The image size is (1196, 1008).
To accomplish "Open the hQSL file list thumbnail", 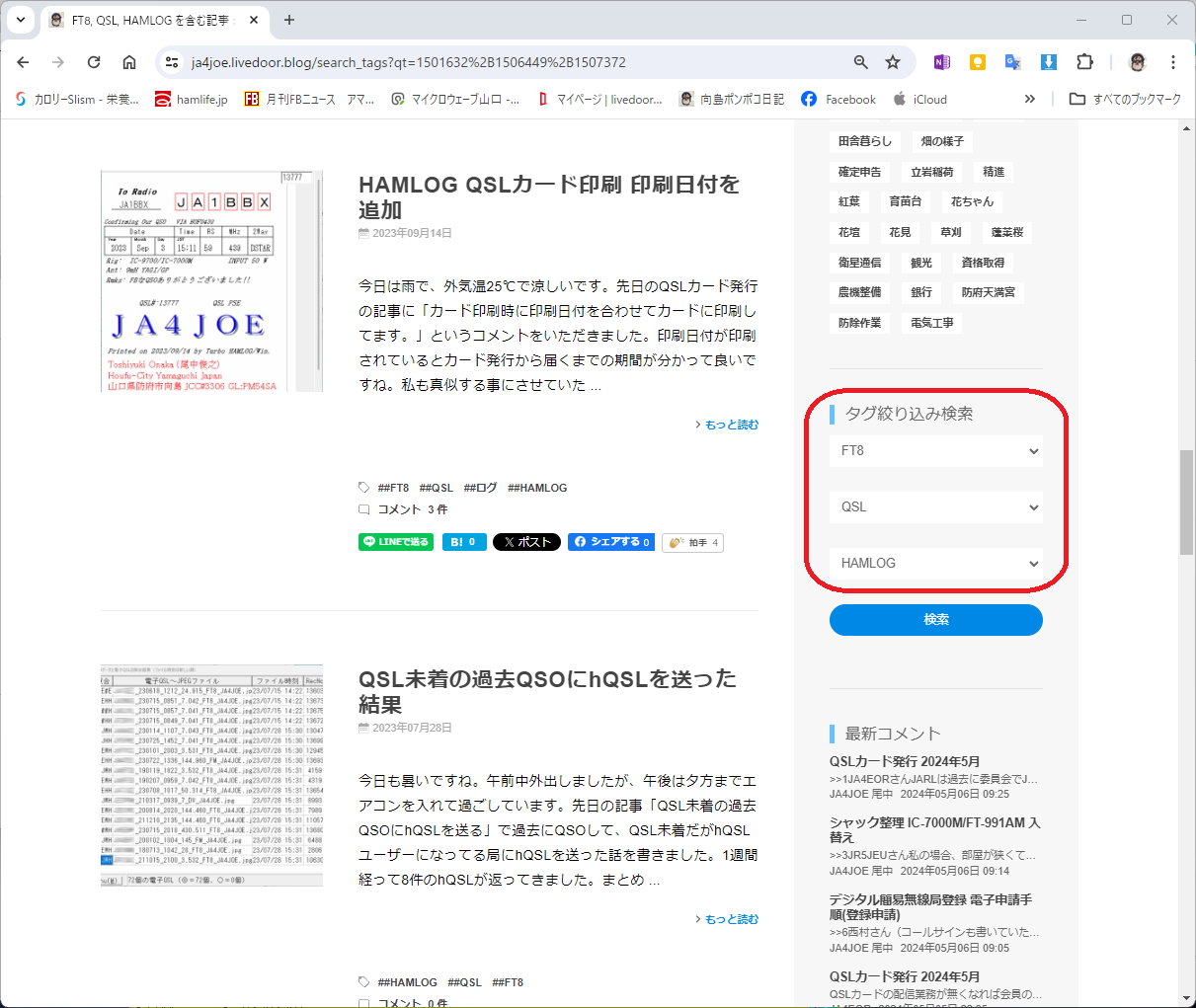I will coord(211,775).
